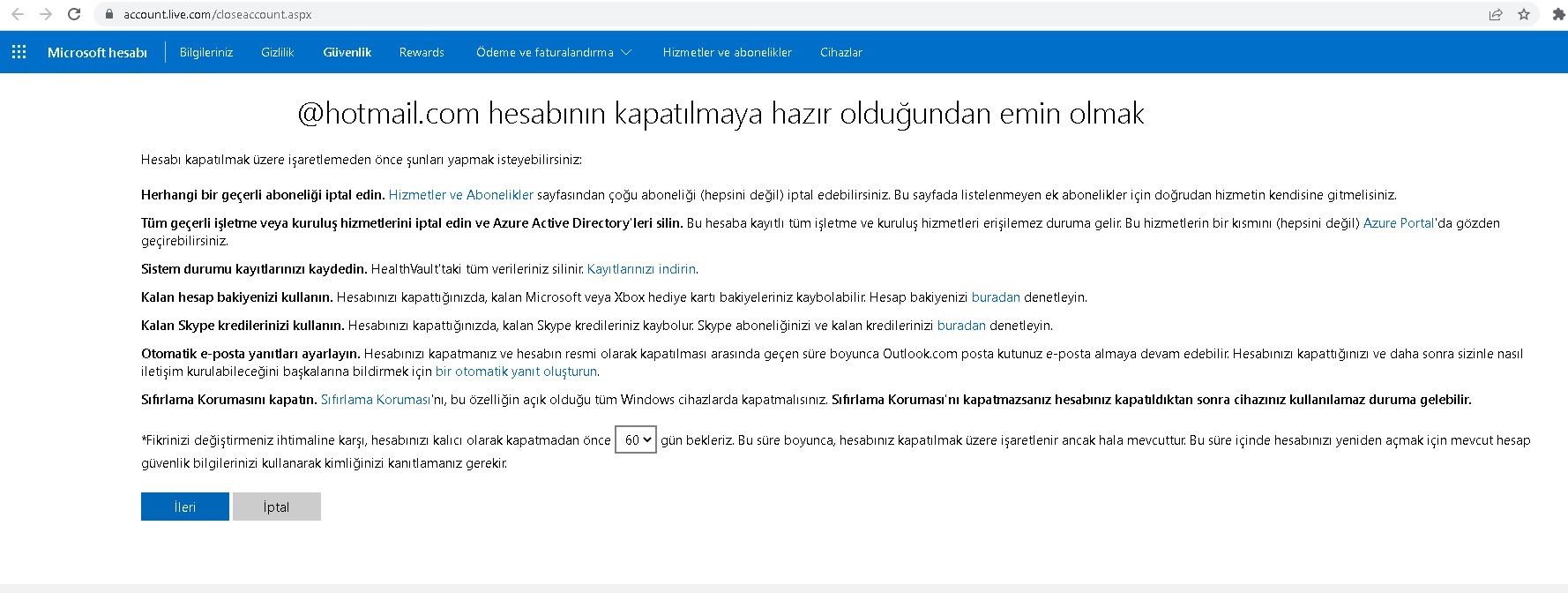Image resolution: width=1568 pixels, height=593 pixels.
Task: Click 'Sistem durumu kayıtlarınızı kaydedin.' text
Action: 254,269
